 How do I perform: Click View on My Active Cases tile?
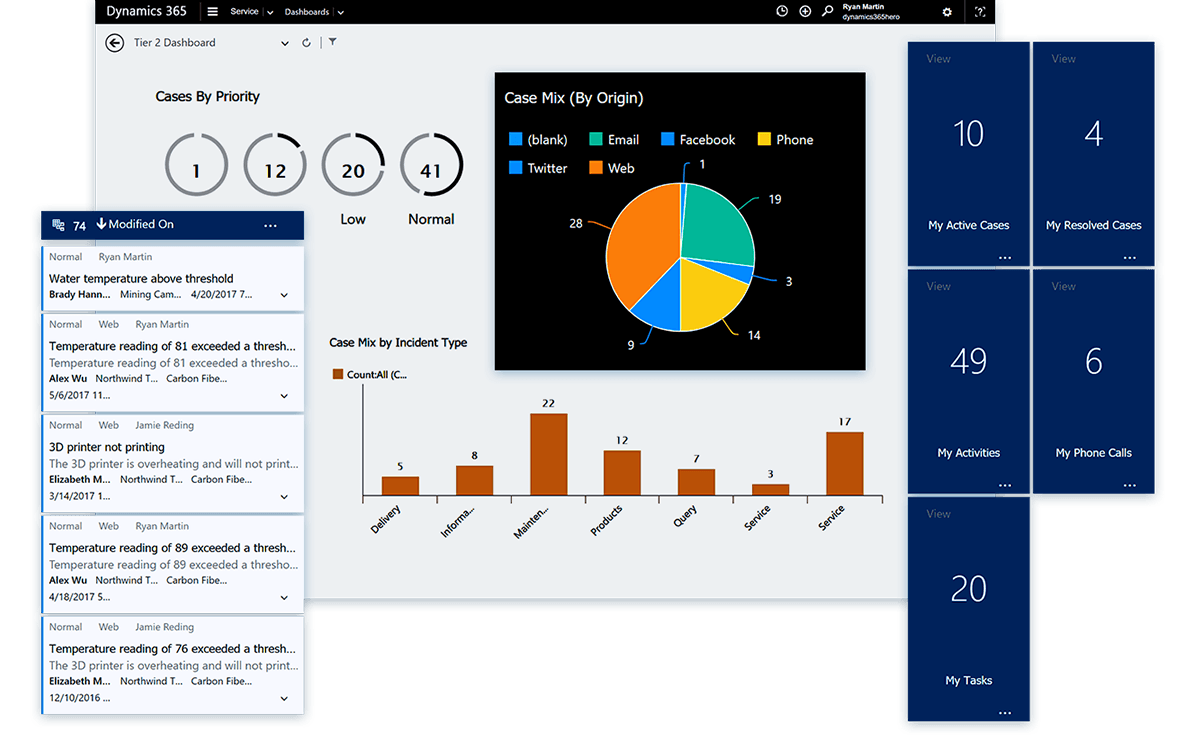point(938,59)
